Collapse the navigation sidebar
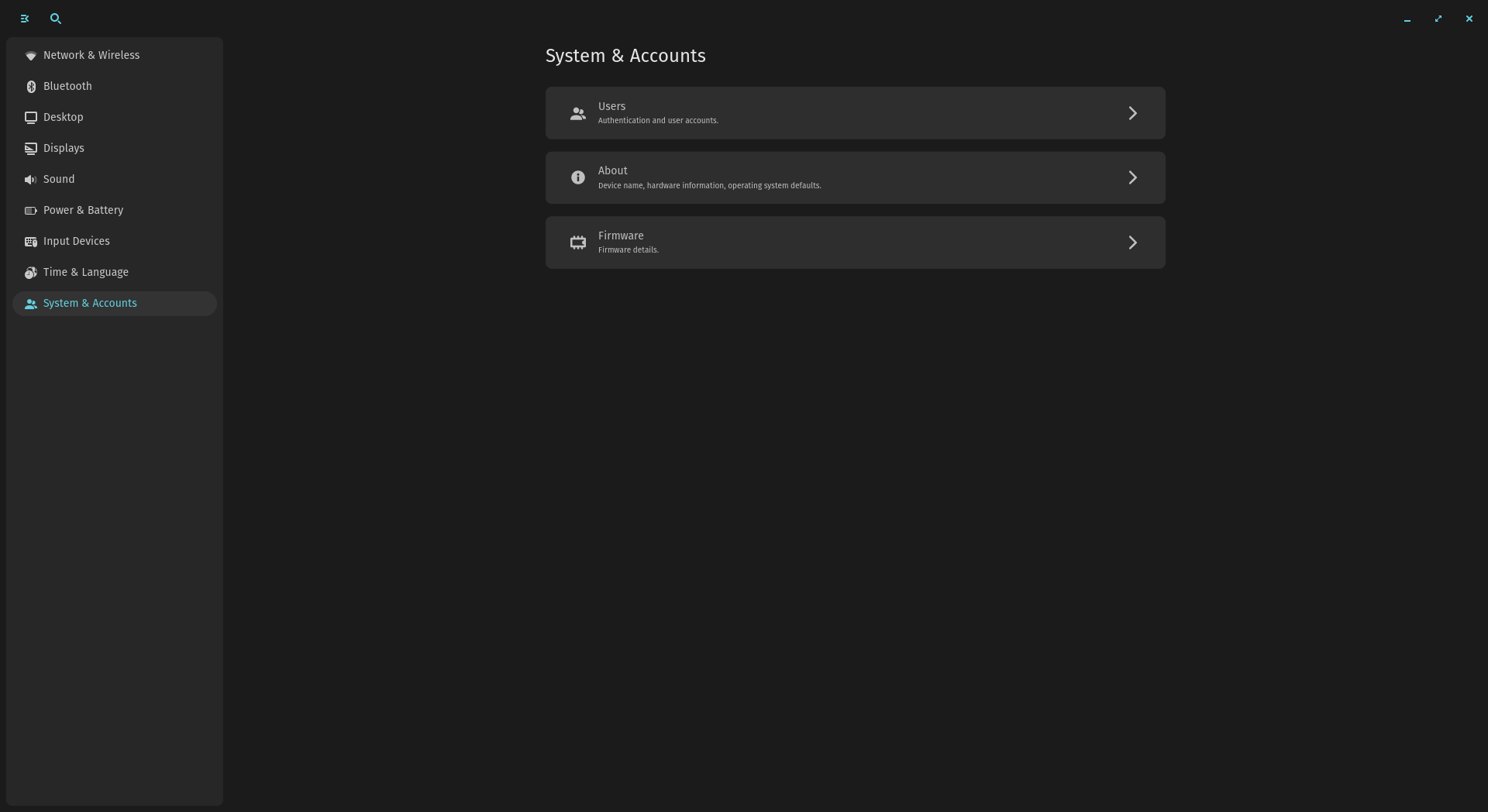This screenshot has height=812, width=1488. click(x=24, y=19)
